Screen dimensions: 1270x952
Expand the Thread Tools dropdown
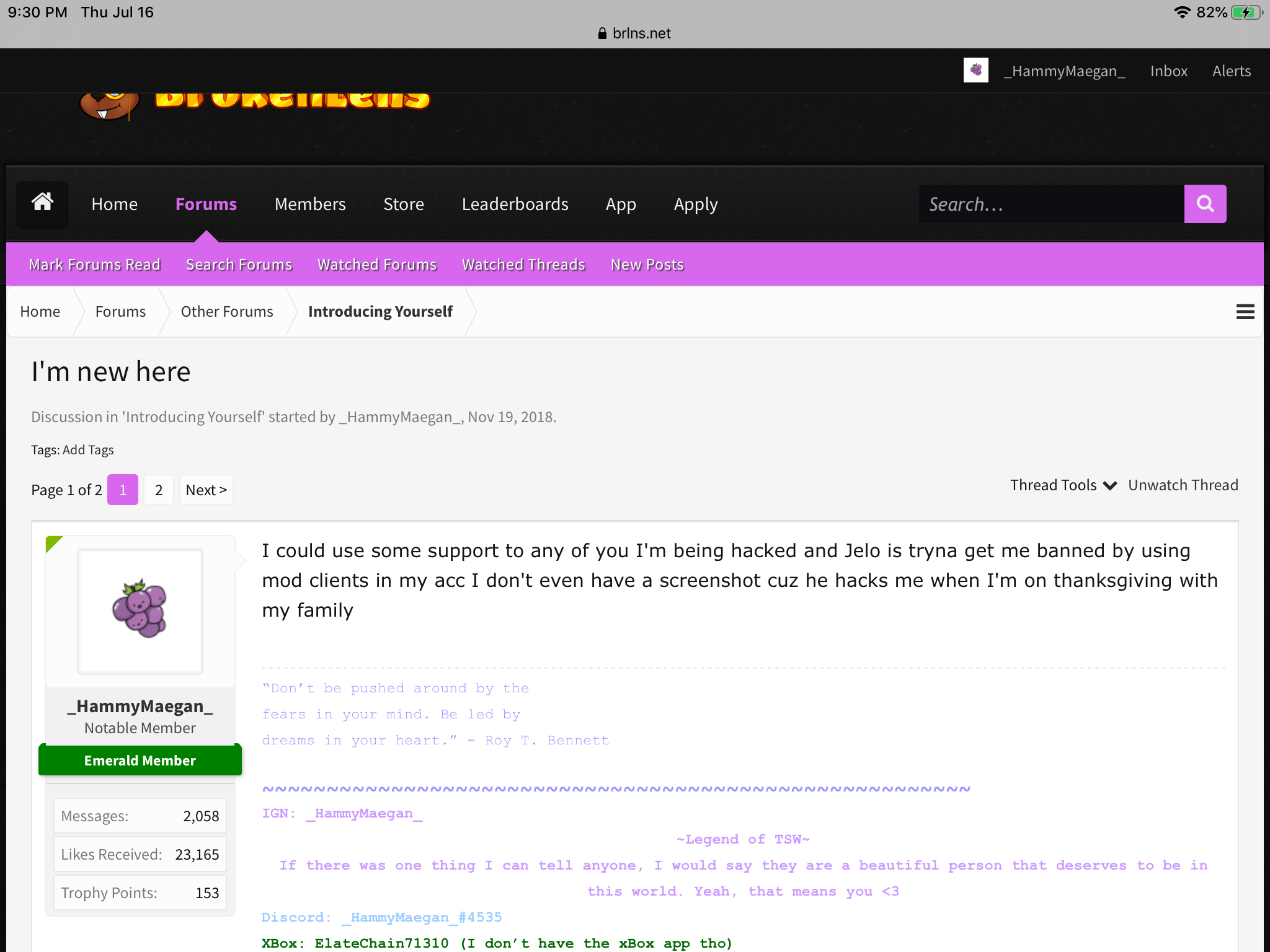pos(1063,485)
